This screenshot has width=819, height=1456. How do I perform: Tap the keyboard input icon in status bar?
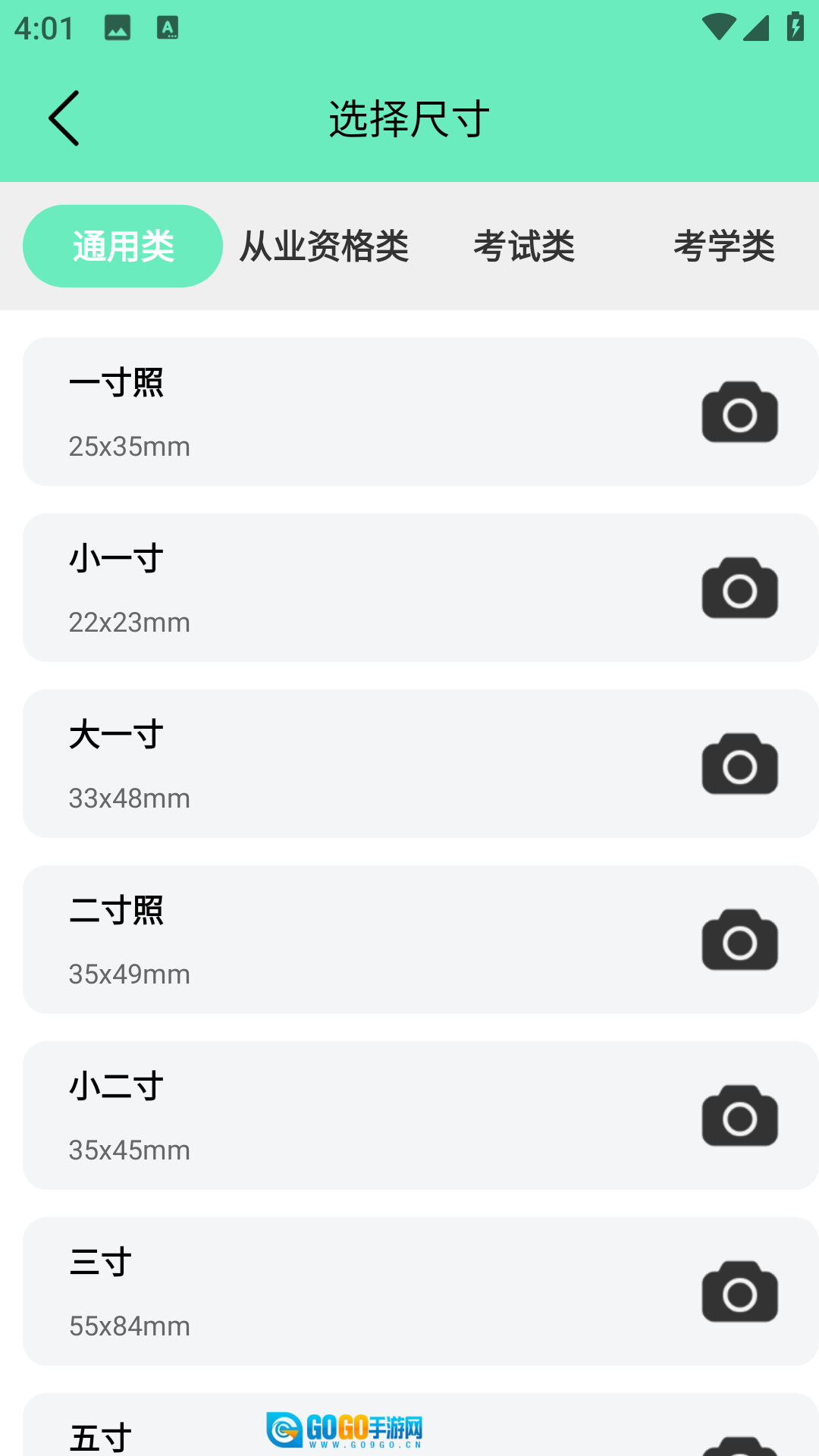point(168,28)
